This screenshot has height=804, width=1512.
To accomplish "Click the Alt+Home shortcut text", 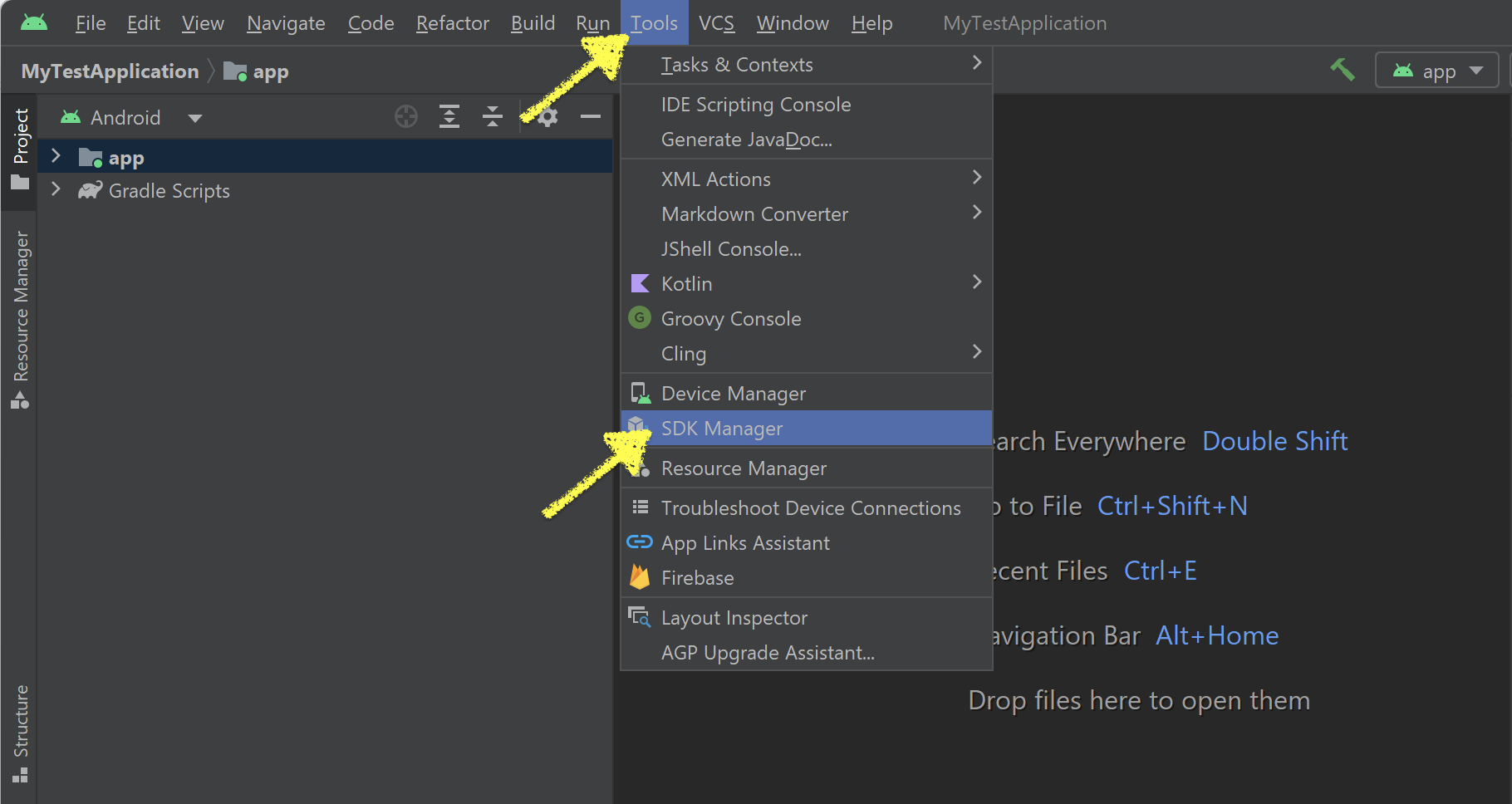I will point(1217,635).
